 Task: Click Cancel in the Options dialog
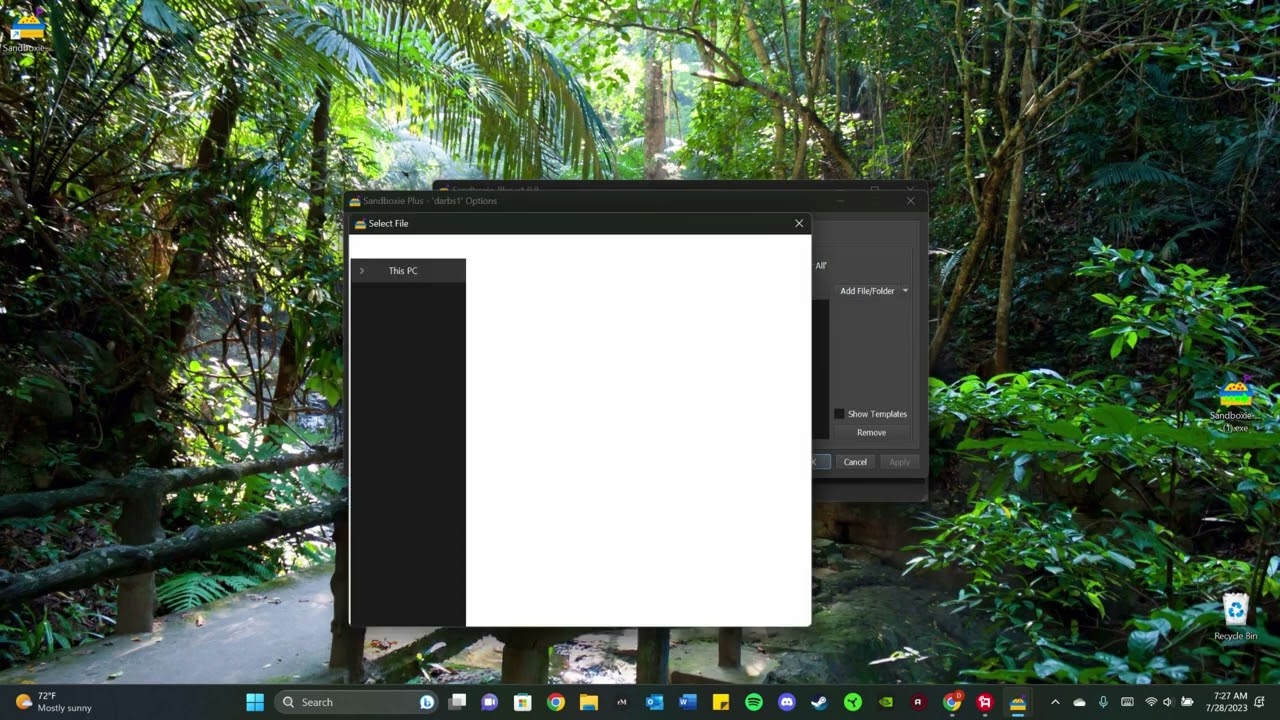pyautogui.click(x=855, y=462)
